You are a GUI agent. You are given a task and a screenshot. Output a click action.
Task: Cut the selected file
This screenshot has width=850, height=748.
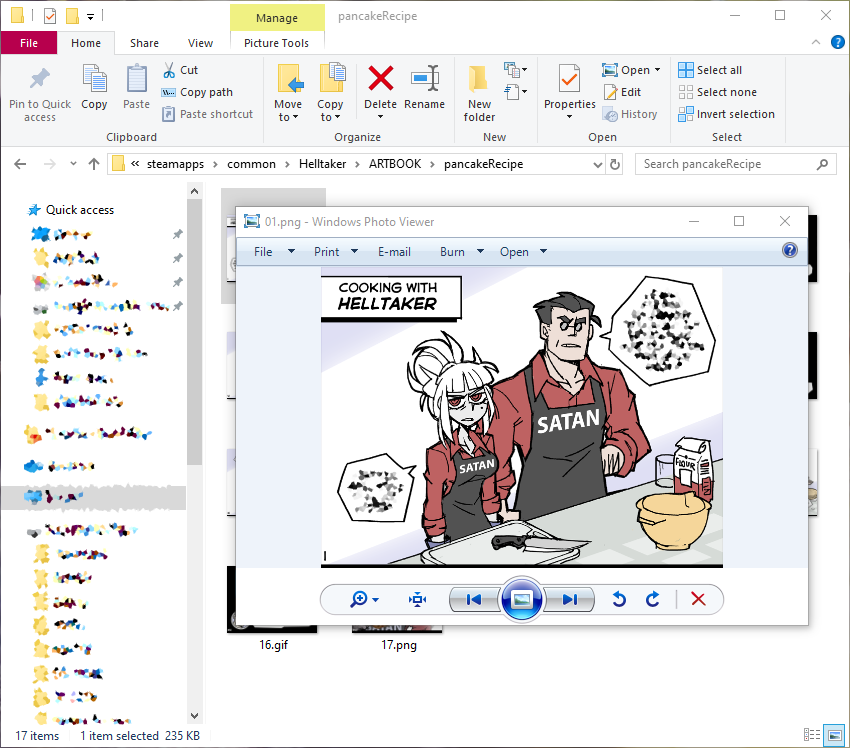[181, 70]
